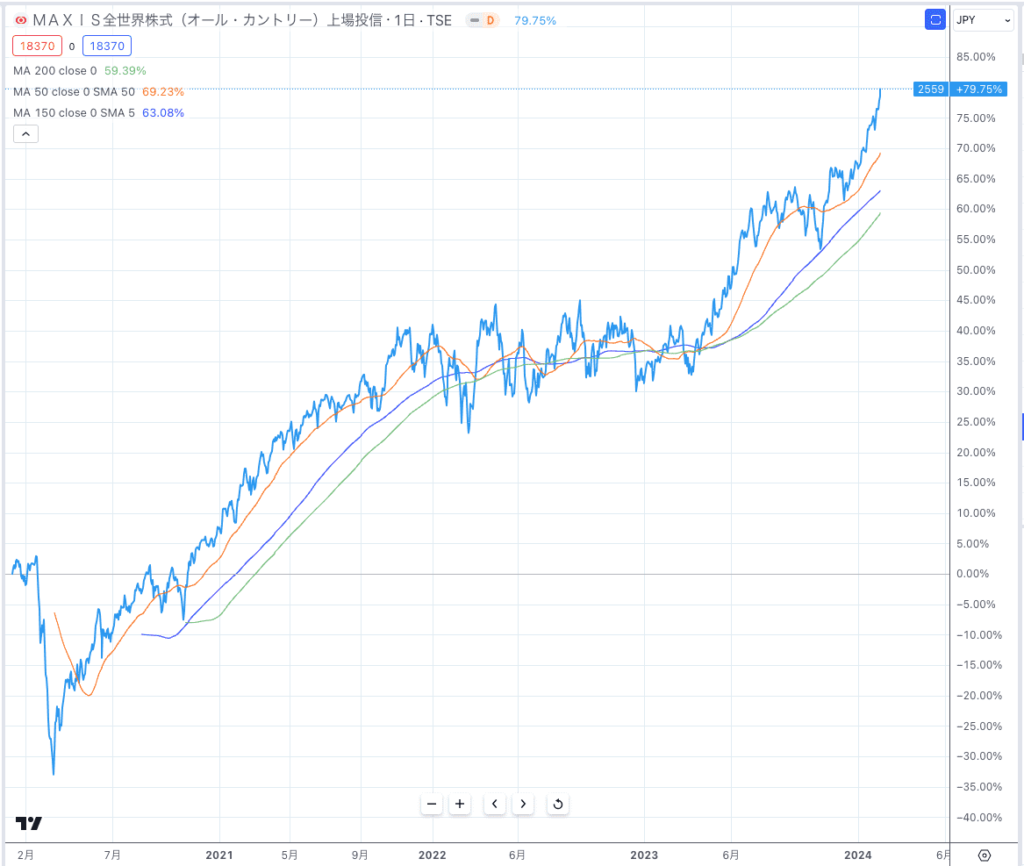Click the blue fullscreen square icon
The width and height of the screenshot is (1024, 866).
click(935, 20)
